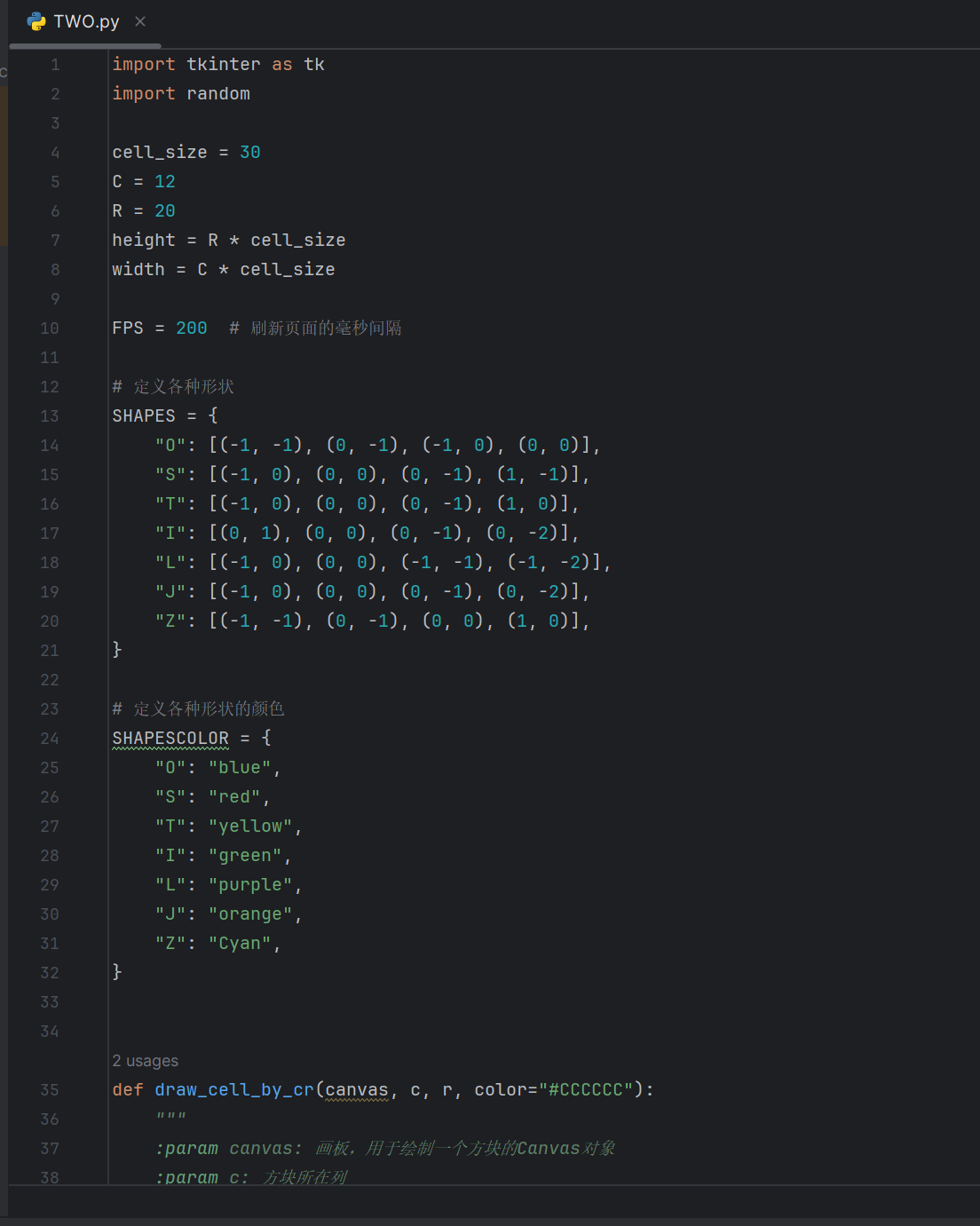The image size is (980, 1226).
Task: Click line number 35 in the gutter
Action: [x=50, y=1090]
